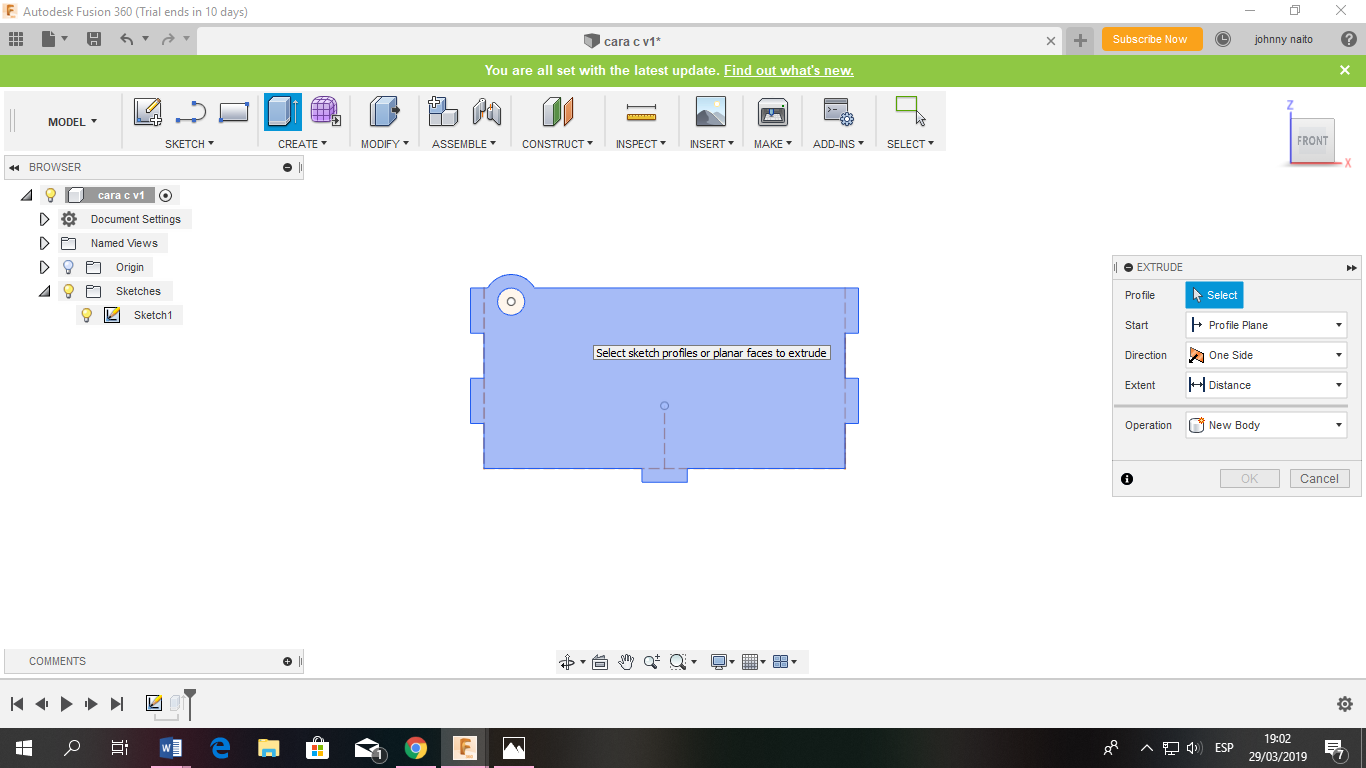Add a new document tab
Viewport: 1366px width, 768px height.
pyautogui.click(x=1080, y=40)
